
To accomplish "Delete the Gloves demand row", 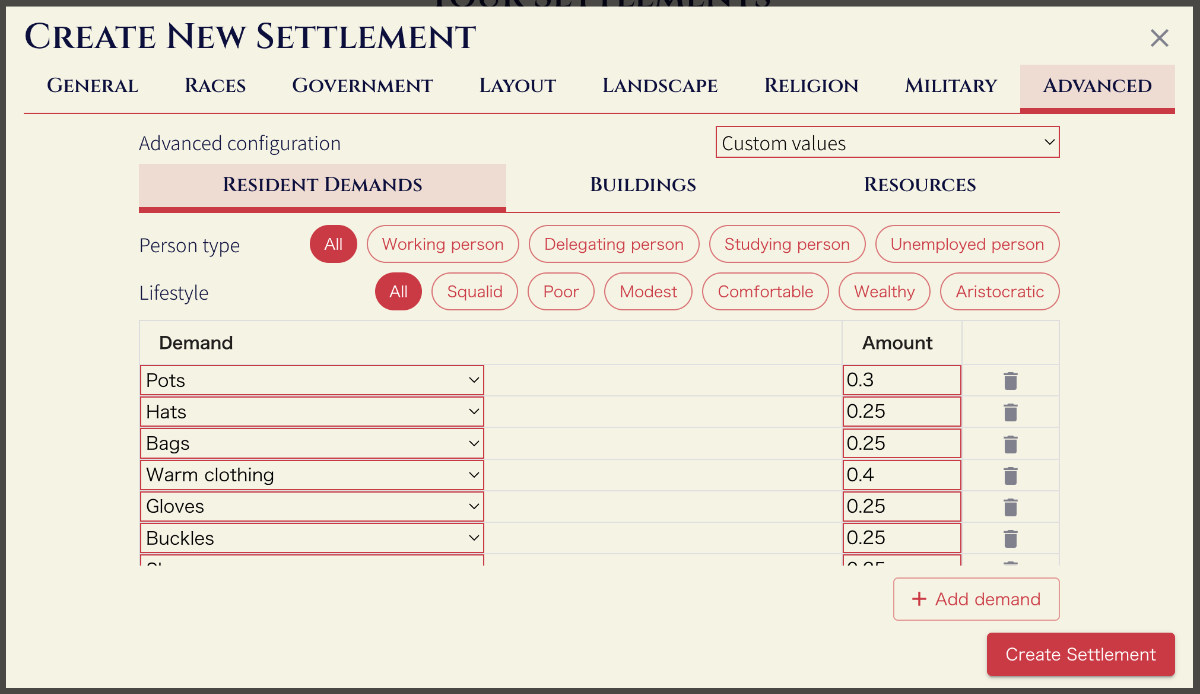I will [1010, 507].
